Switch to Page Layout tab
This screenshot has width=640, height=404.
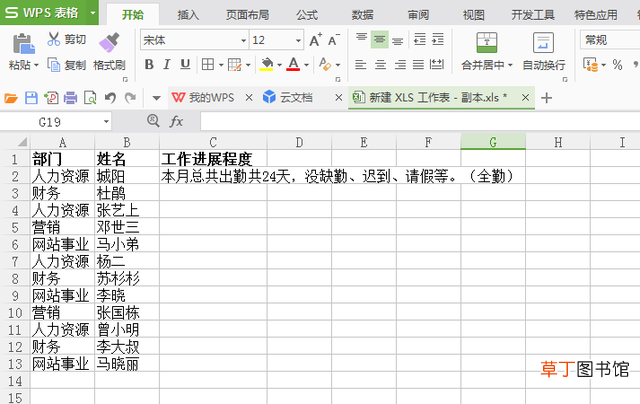tap(248, 16)
